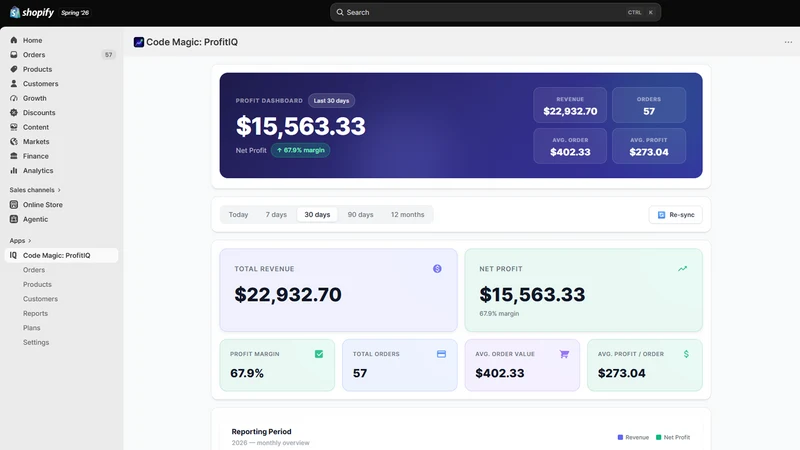The width and height of the screenshot is (800, 450).
Task: Click the Spring '26 edition badge
Action: [75, 13]
